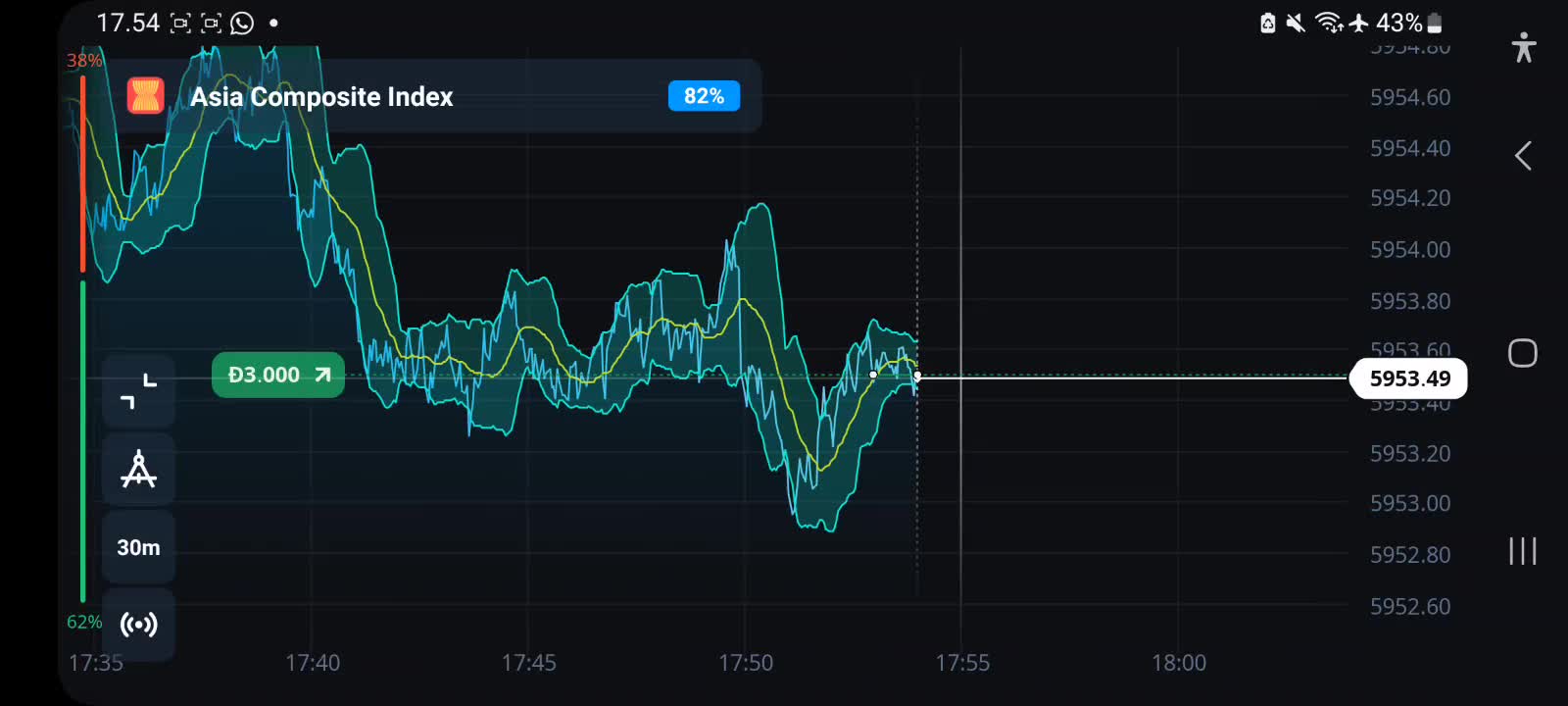Tap the 62% buyers sentiment label
The image size is (1568, 706).
[x=84, y=622]
